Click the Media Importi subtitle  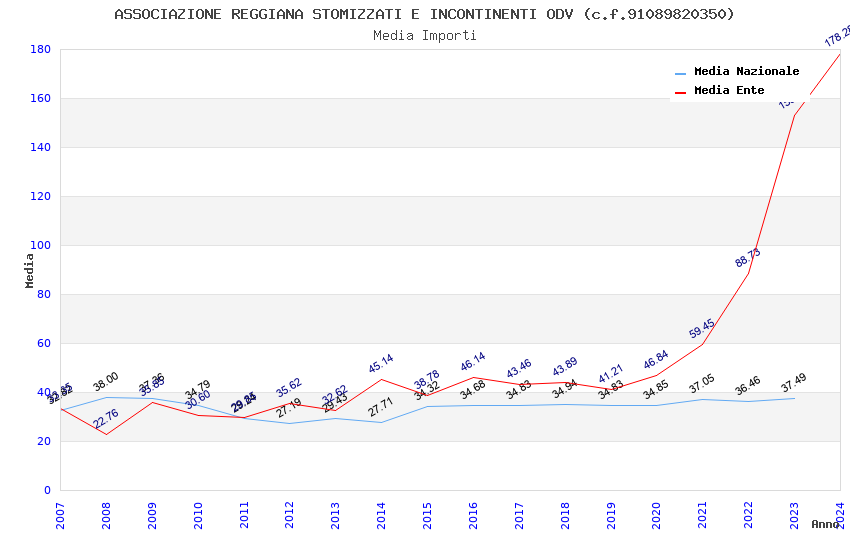425,36
